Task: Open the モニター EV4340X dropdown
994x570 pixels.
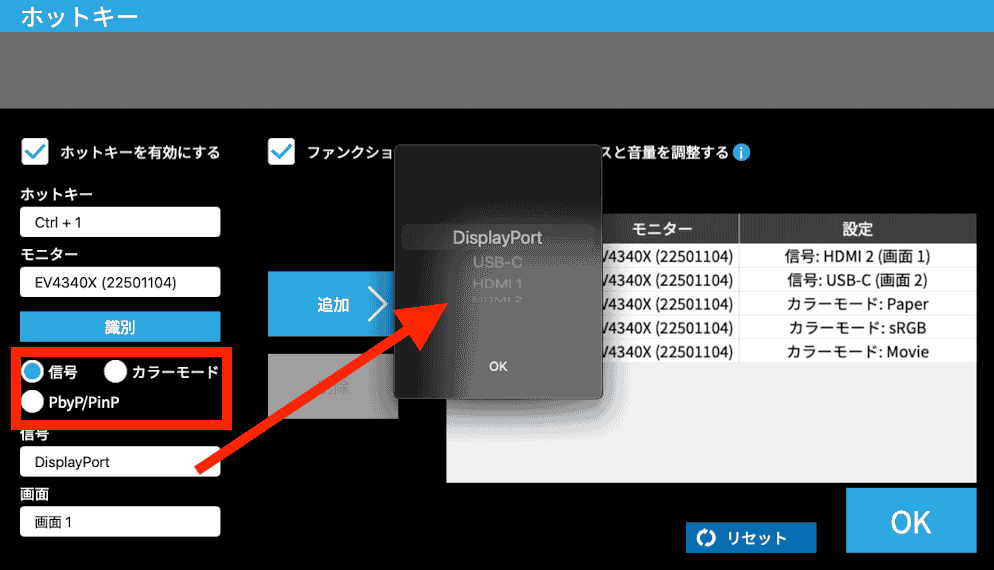Action: (120, 282)
